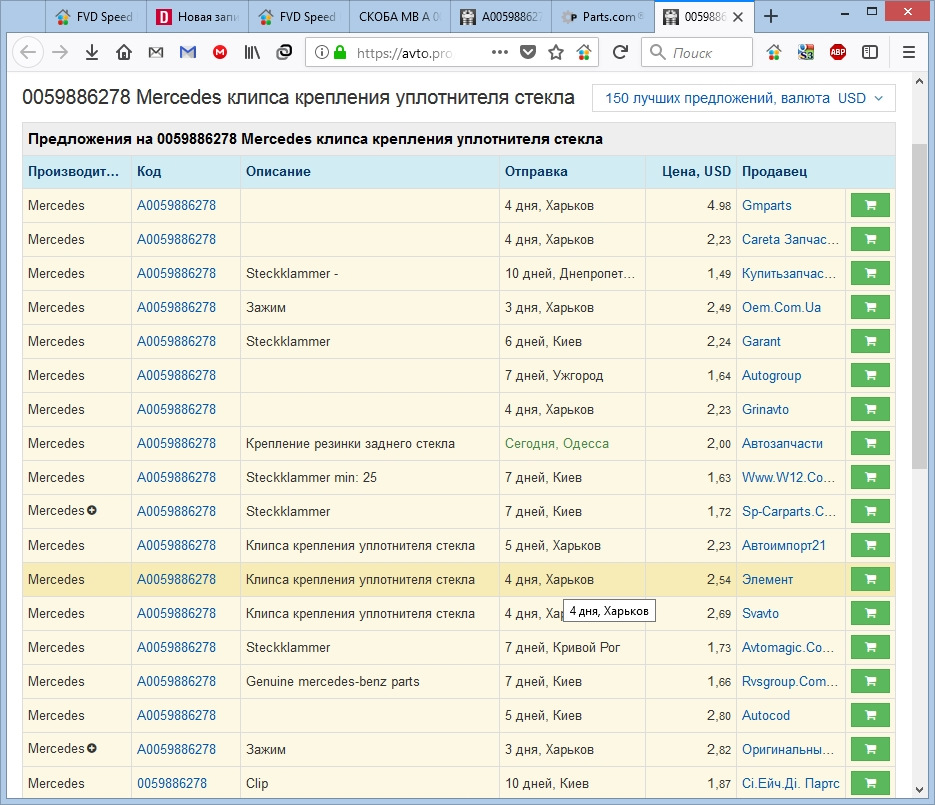The width and height of the screenshot is (935, 805).
Task: Open the Svavto seller link
Action: [x=760, y=613]
